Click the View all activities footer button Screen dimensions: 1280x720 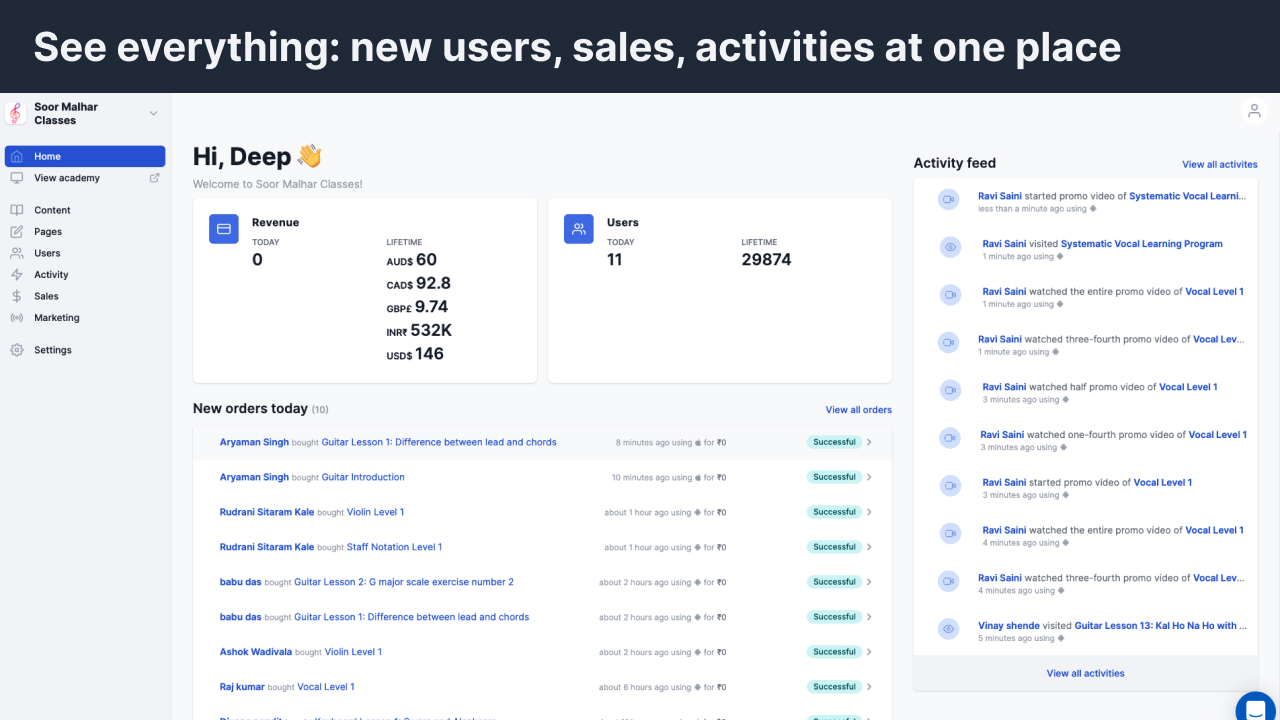1086,673
